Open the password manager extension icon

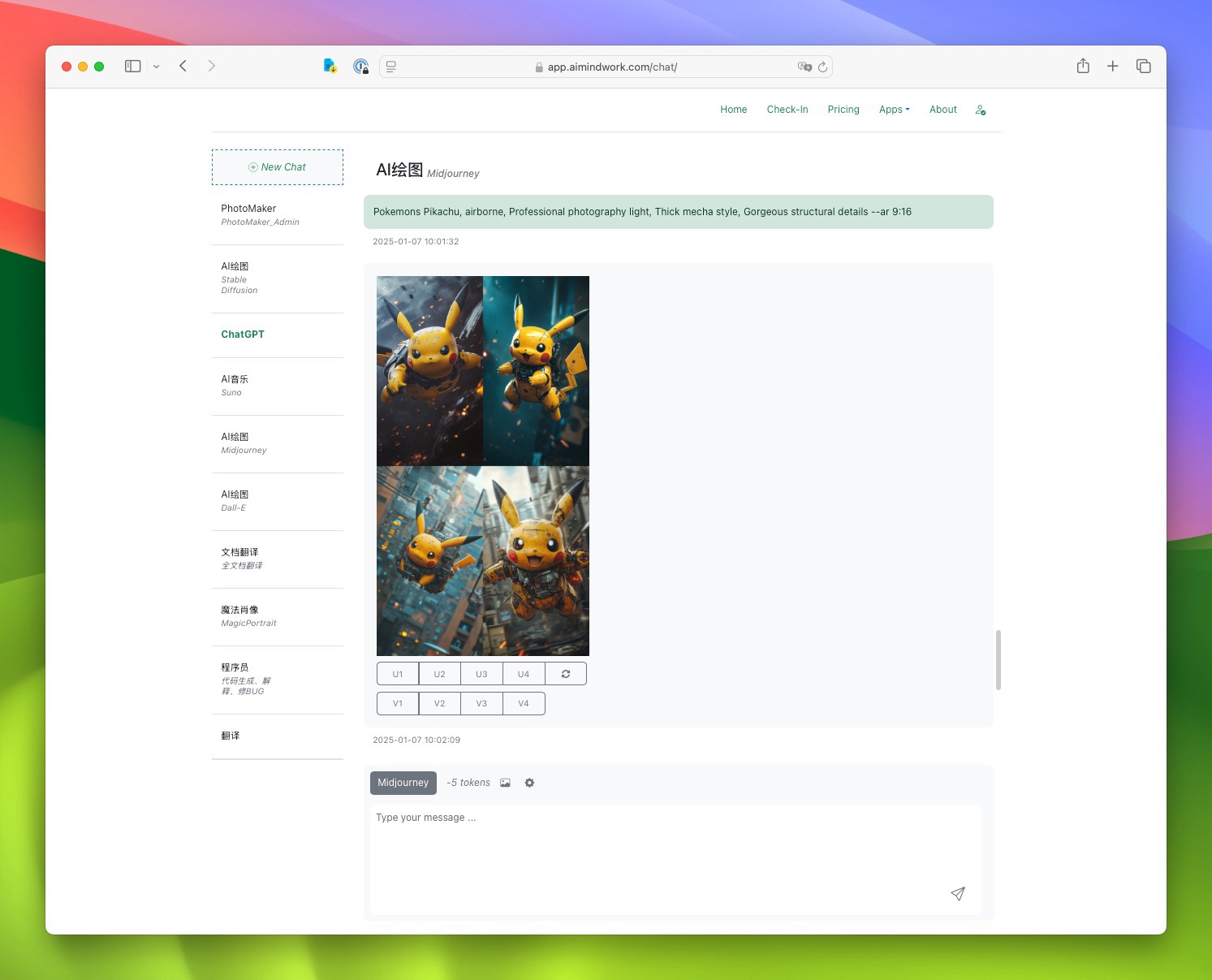click(x=361, y=67)
